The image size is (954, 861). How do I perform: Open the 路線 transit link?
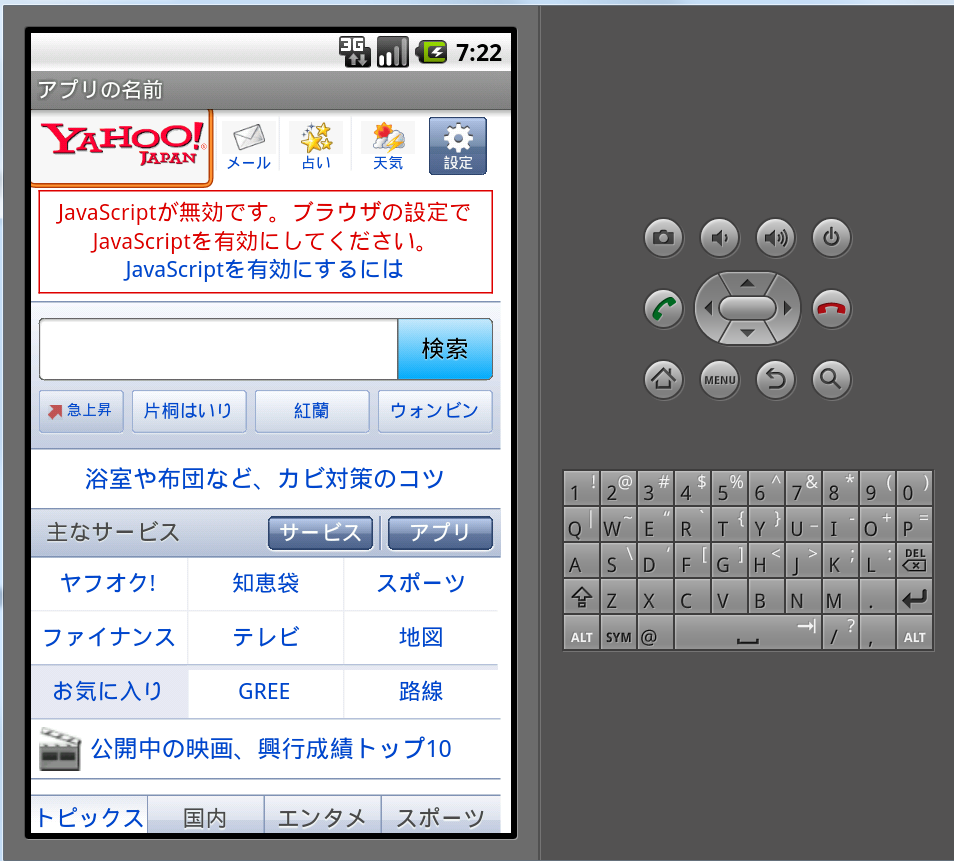click(421, 692)
